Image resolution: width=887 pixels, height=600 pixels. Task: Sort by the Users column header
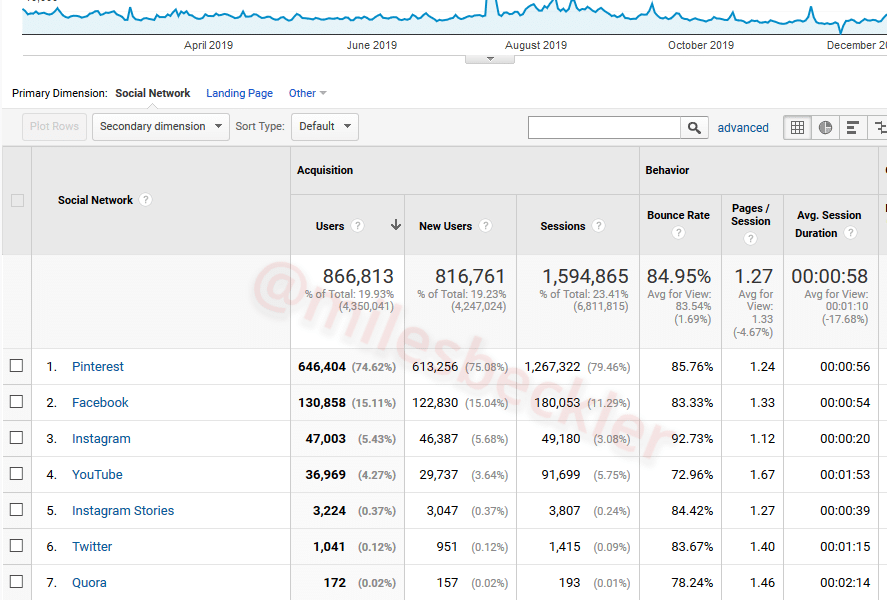click(x=330, y=226)
